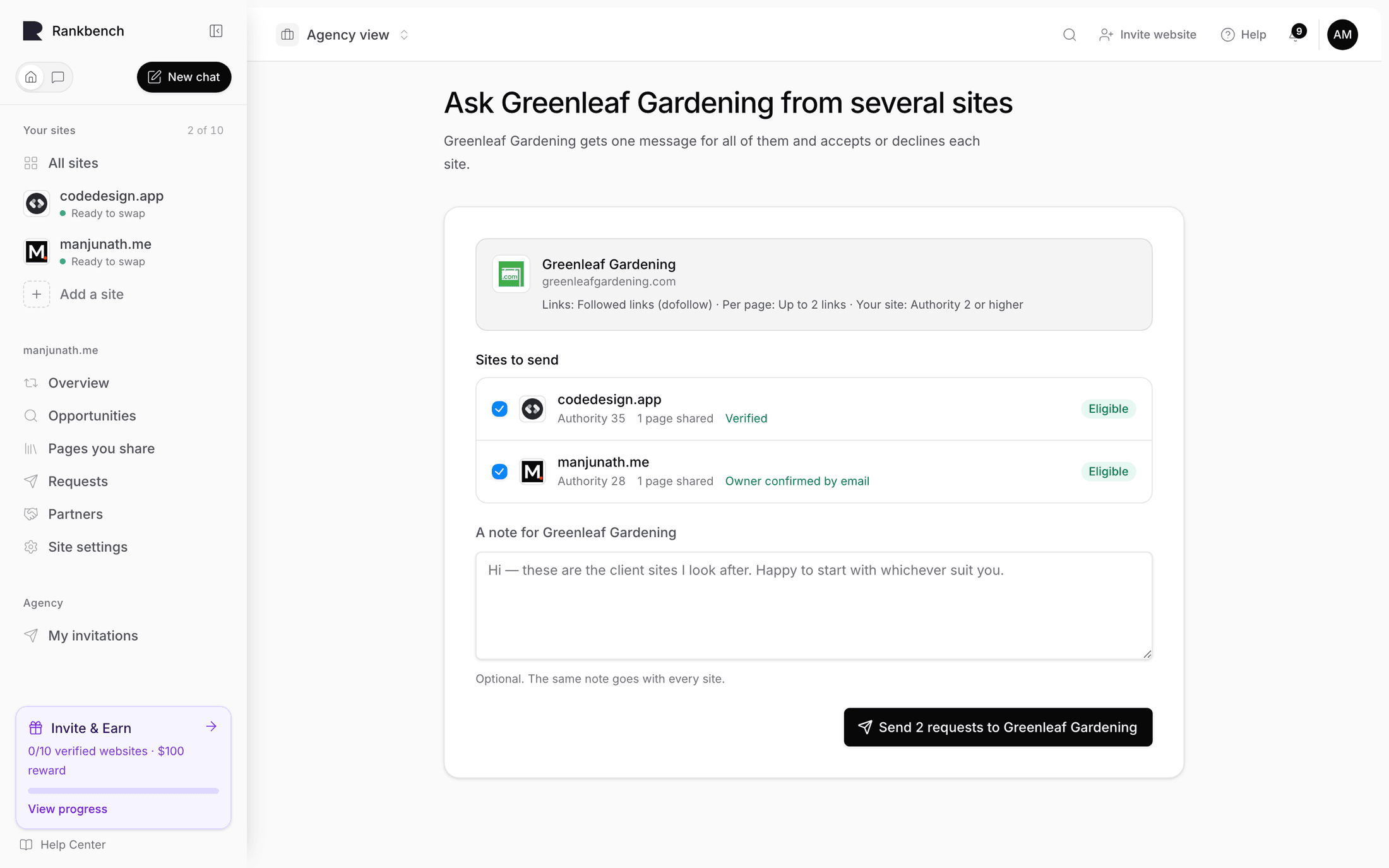Click the textarea resize handle corner
The height and width of the screenshot is (868, 1389).
pos(1147,654)
